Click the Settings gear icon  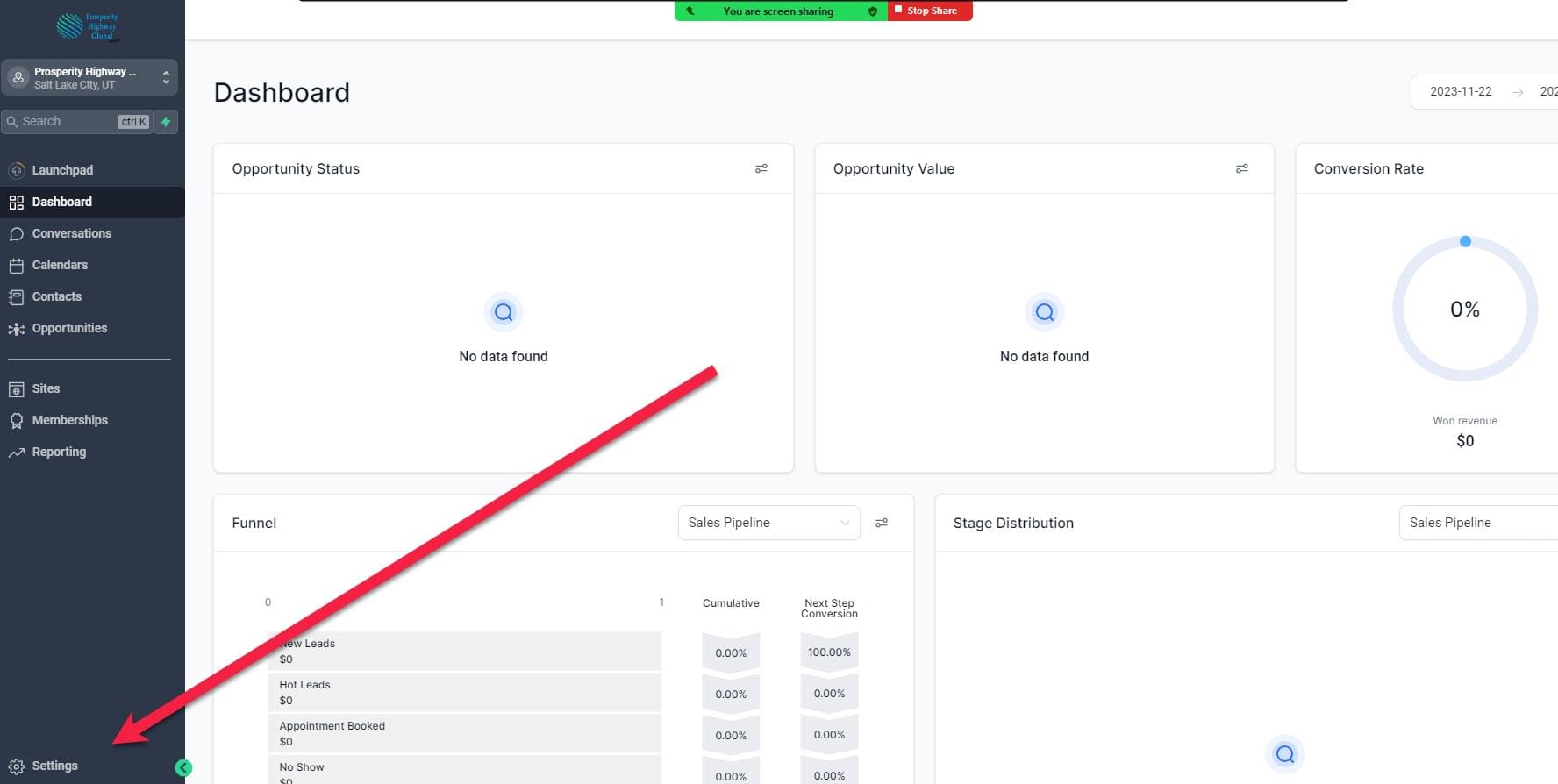[17, 766]
